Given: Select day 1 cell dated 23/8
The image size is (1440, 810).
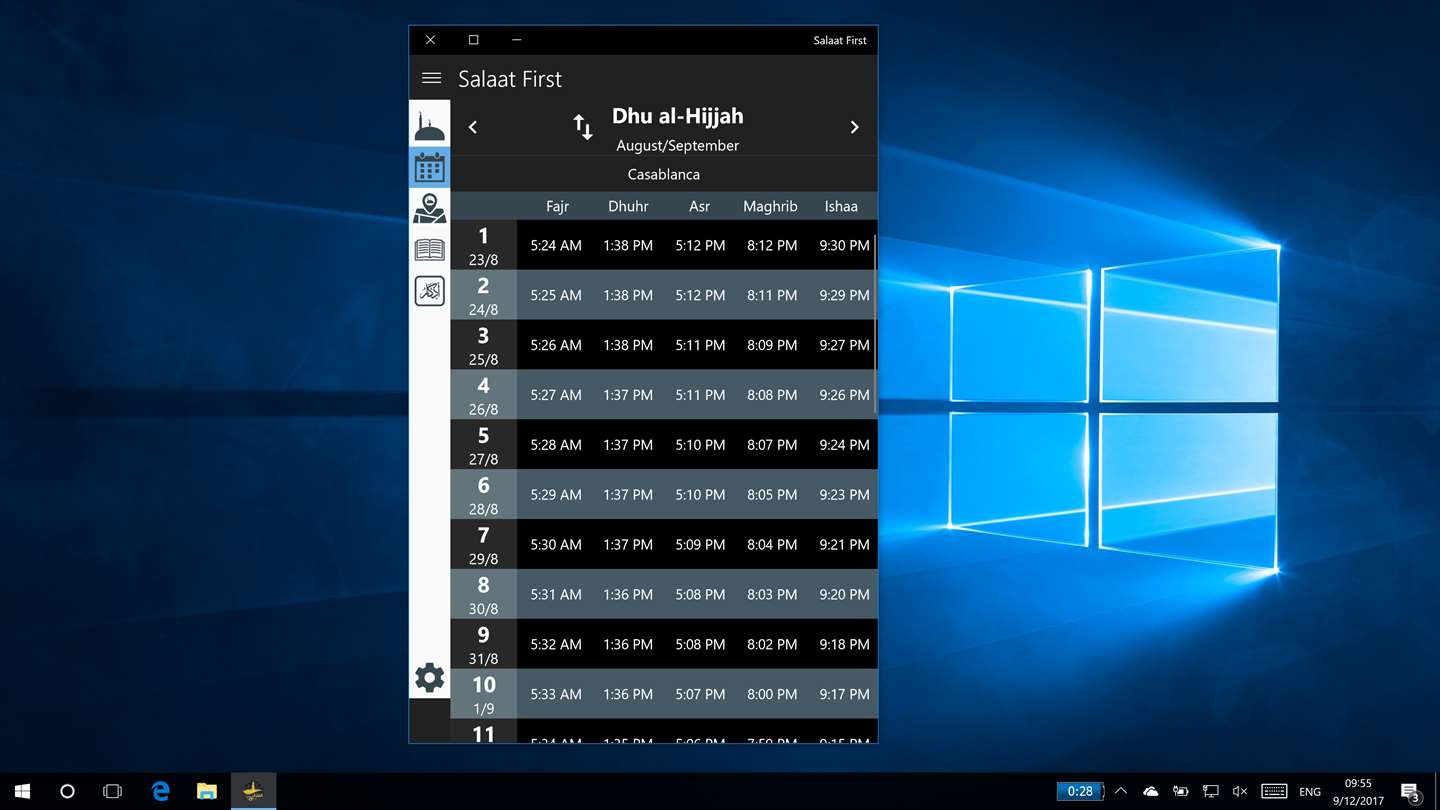Looking at the screenshot, I should point(483,245).
